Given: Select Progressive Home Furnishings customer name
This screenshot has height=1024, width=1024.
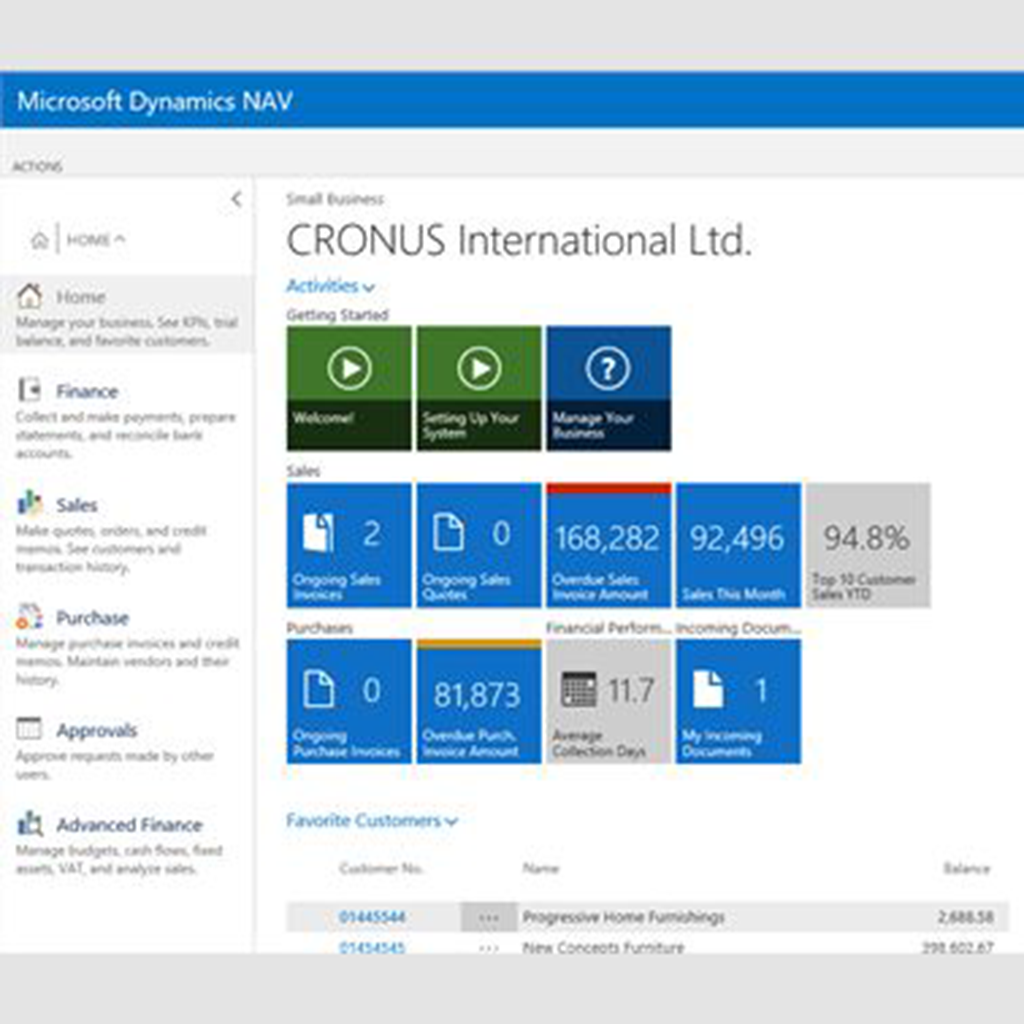Looking at the screenshot, I should pos(624,917).
